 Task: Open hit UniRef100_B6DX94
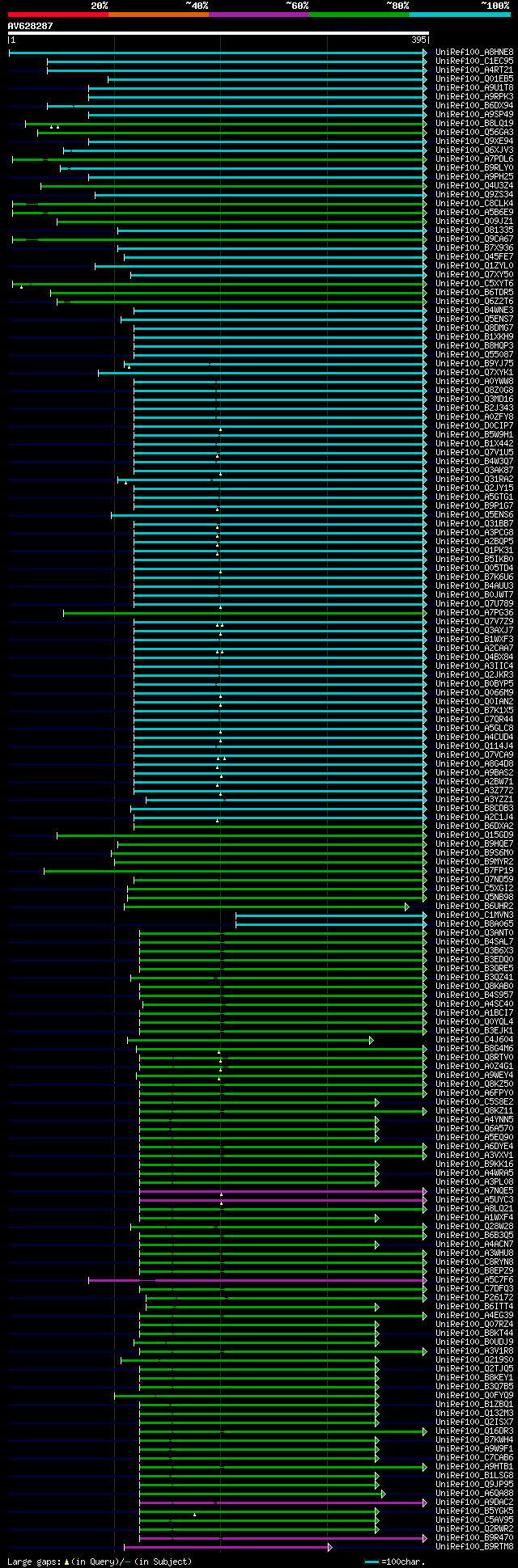click(x=474, y=105)
